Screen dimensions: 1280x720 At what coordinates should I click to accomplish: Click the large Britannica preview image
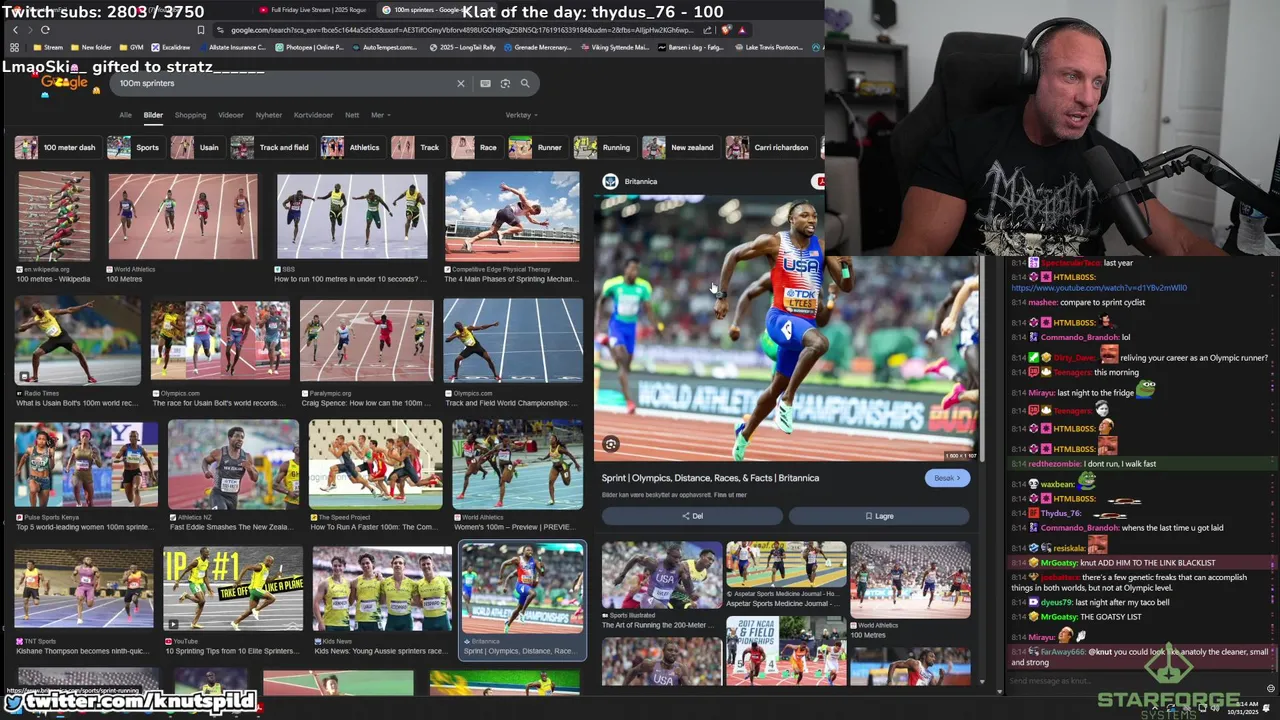point(786,328)
